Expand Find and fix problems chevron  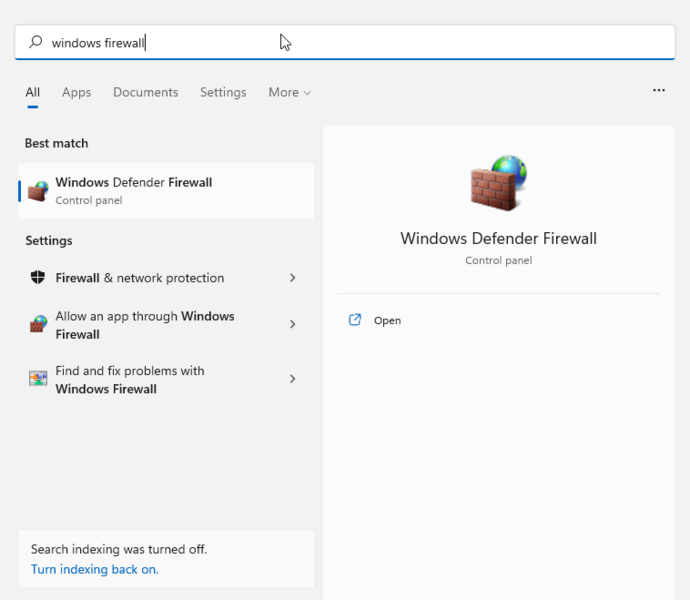click(x=293, y=379)
